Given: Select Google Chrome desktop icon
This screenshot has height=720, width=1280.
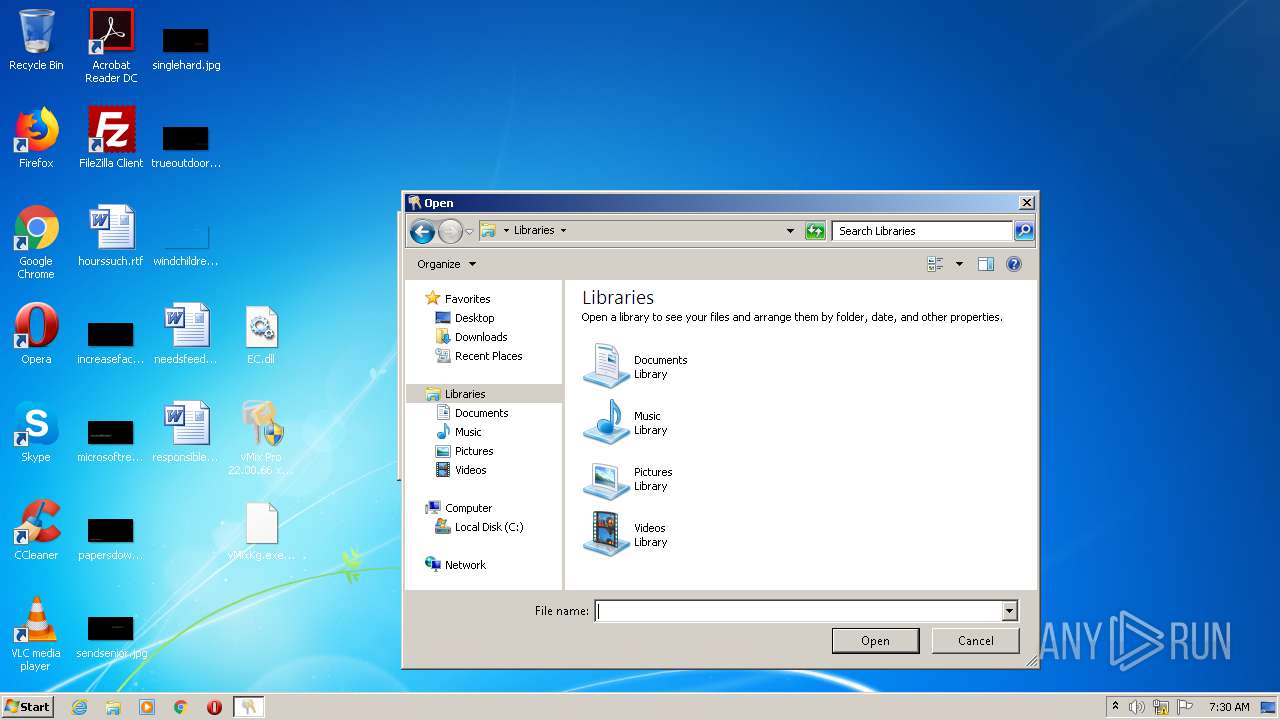Looking at the screenshot, I should [36, 243].
